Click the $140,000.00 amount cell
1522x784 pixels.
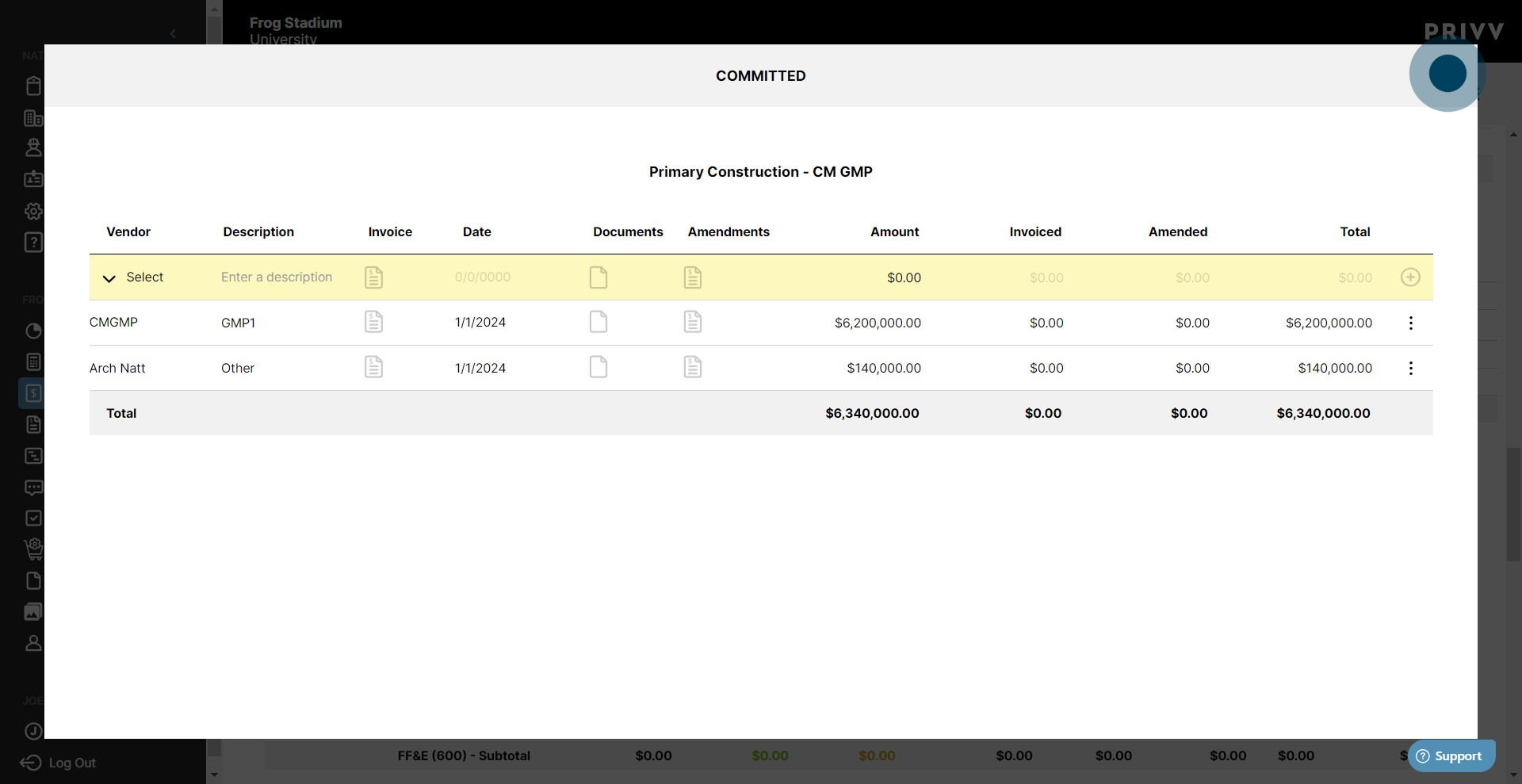point(884,368)
